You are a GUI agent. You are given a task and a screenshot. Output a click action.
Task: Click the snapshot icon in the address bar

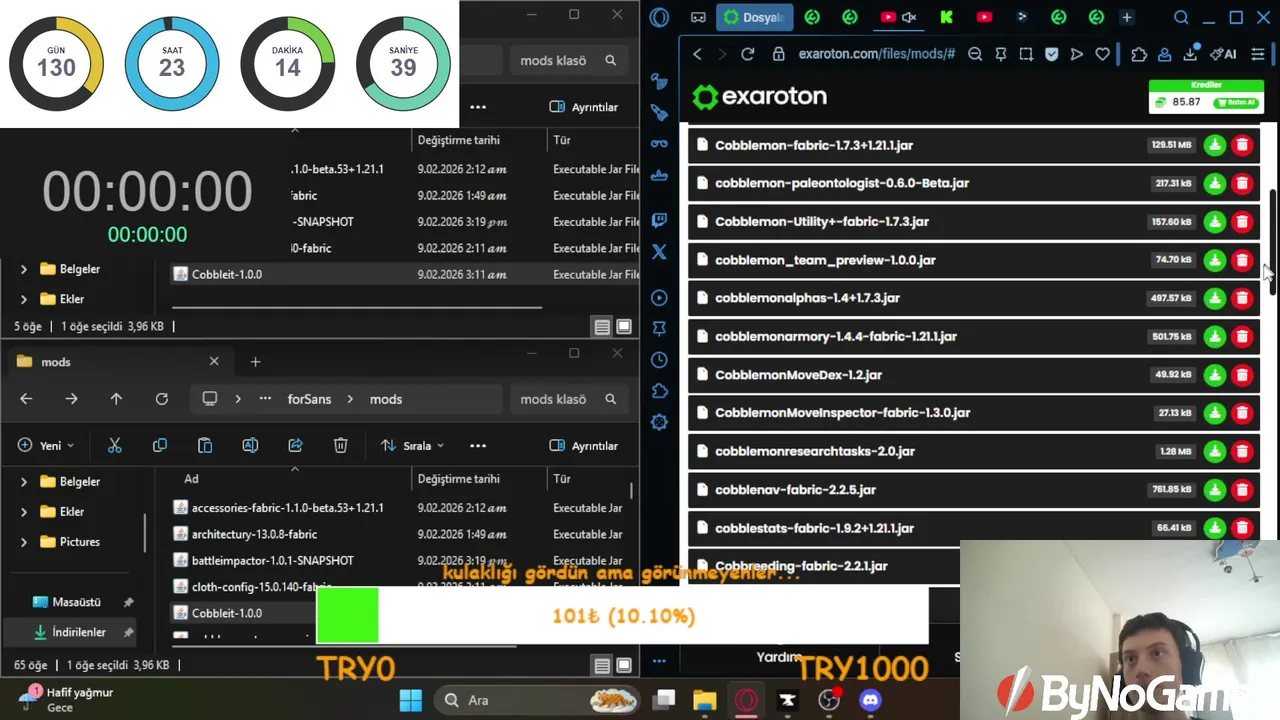click(x=1026, y=54)
